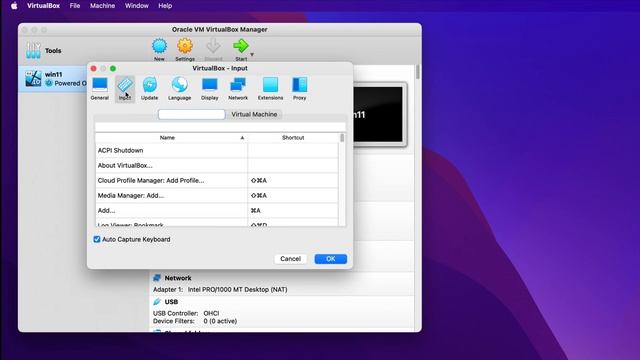The height and width of the screenshot is (360, 640).
Task: Open the VirtualBox menu in menu bar
Action: click(43, 6)
